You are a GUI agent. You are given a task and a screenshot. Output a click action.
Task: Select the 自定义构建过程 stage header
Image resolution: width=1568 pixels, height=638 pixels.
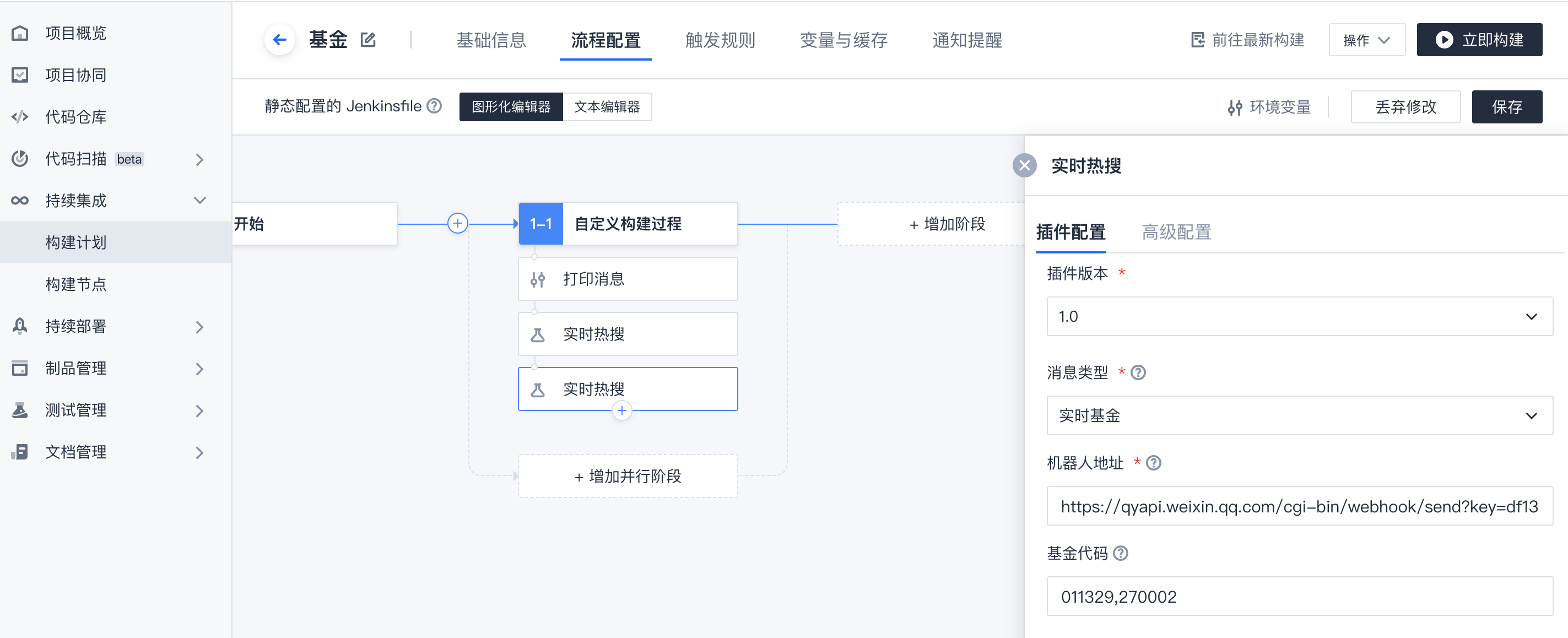[628, 224]
